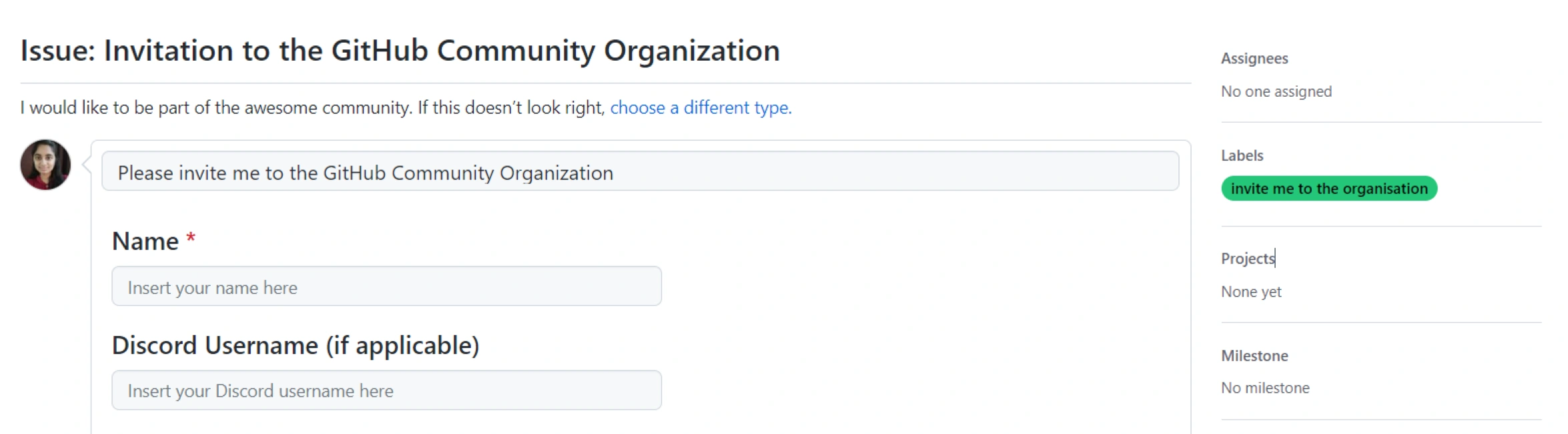Click the "No one assigned" text
The height and width of the screenshot is (434, 1568).
(1276, 91)
